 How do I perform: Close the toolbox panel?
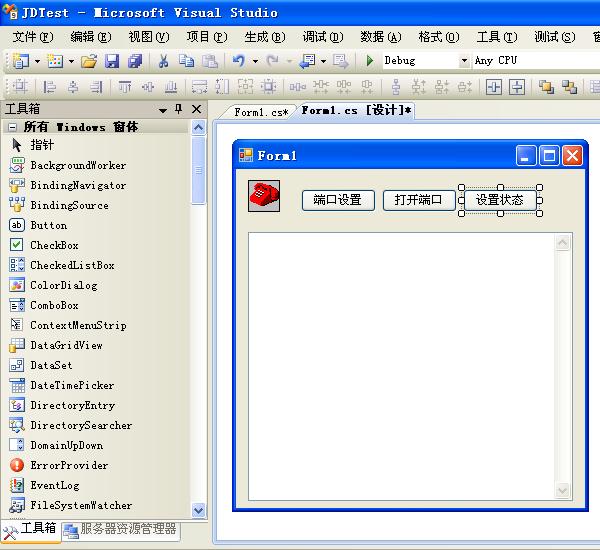click(196, 109)
